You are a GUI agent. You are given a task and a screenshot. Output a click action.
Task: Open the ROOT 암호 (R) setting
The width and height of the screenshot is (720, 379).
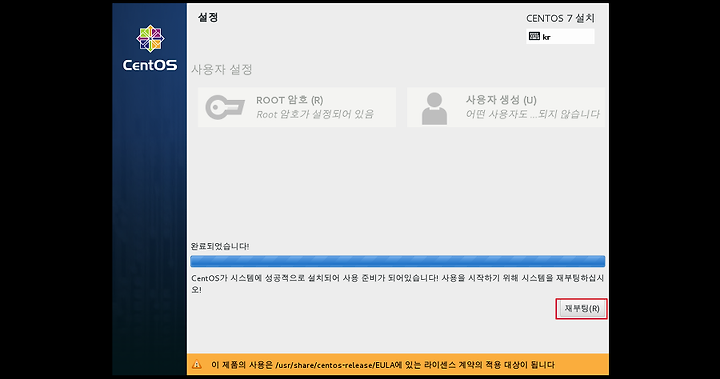click(x=297, y=107)
